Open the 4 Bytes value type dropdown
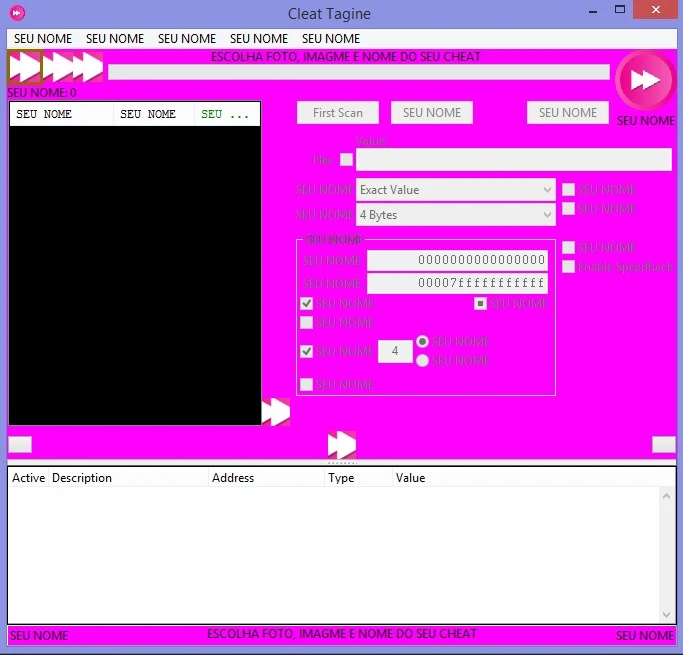Screen dimensions: 683x655 (x=455, y=215)
